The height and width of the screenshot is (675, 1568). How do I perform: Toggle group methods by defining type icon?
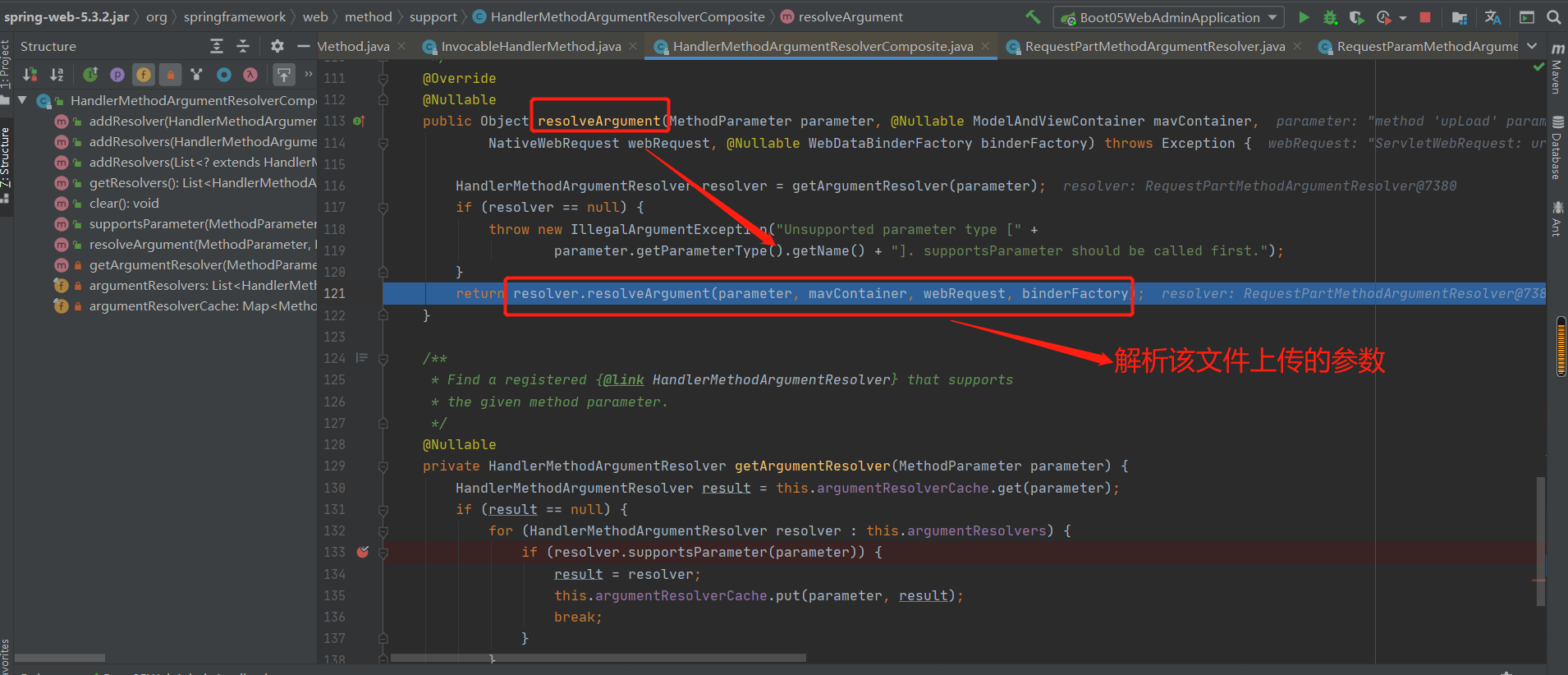tap(196, 75)
